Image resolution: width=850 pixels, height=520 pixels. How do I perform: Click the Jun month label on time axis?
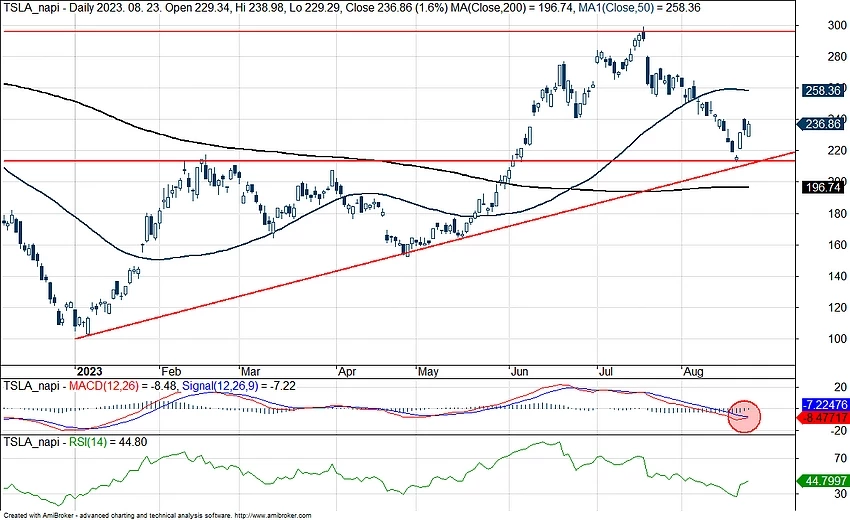519,371
